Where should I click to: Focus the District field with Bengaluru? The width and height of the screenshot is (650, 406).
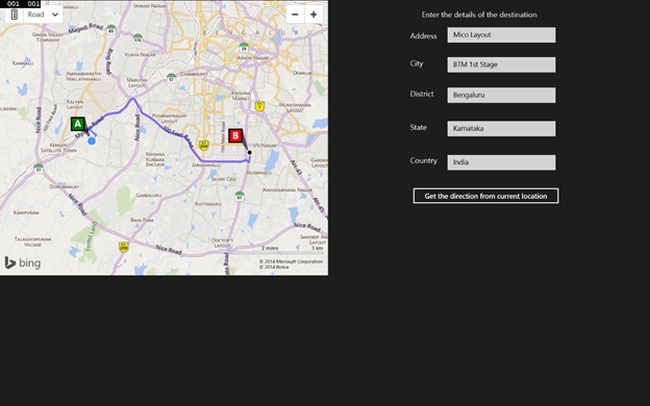pyautogui.click(x=501, y=95)
